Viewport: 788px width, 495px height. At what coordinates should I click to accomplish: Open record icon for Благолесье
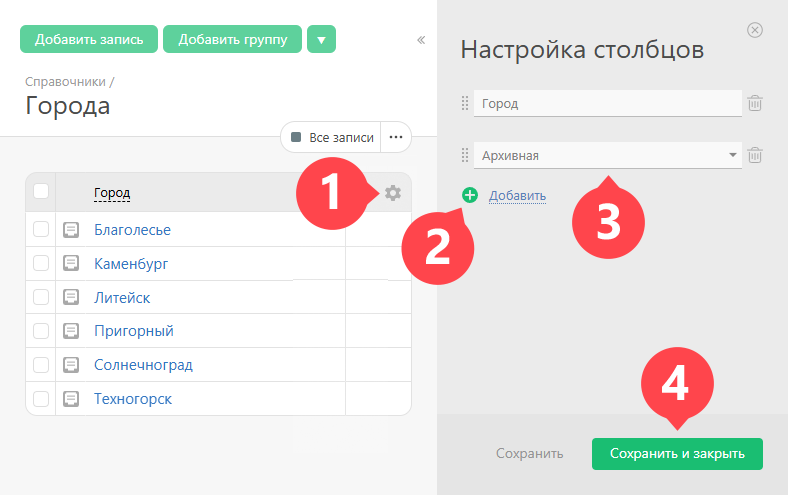pyautogui.click(x=71, y=230)
